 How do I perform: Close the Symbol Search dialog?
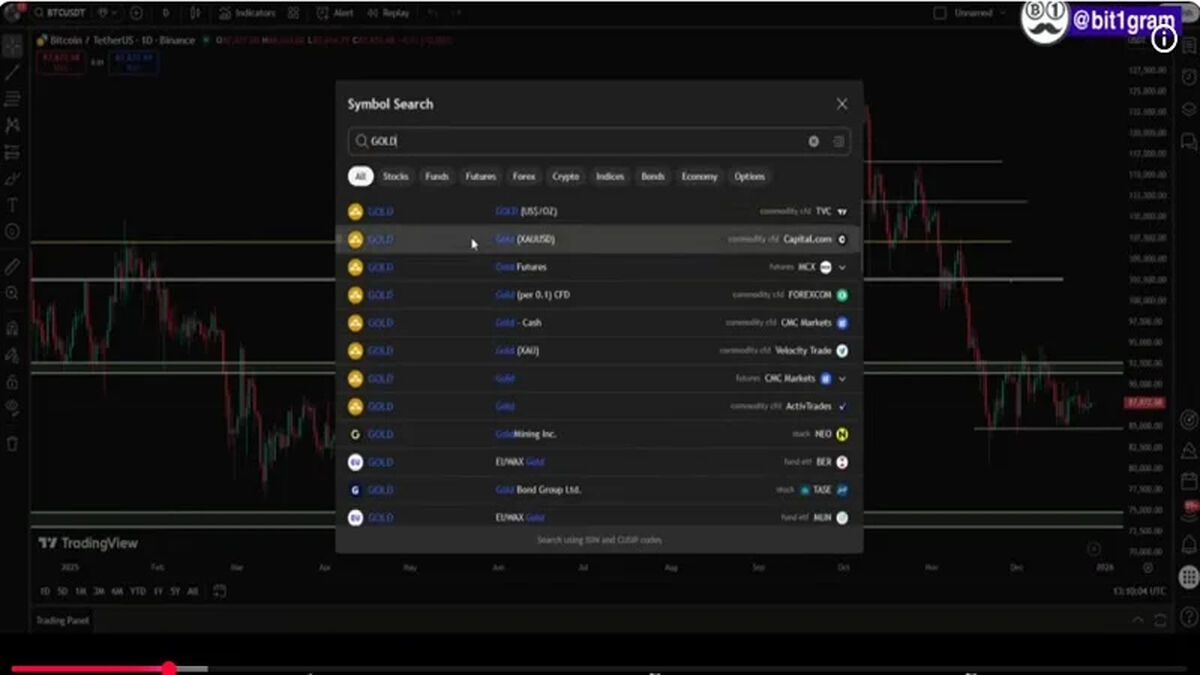842,104
